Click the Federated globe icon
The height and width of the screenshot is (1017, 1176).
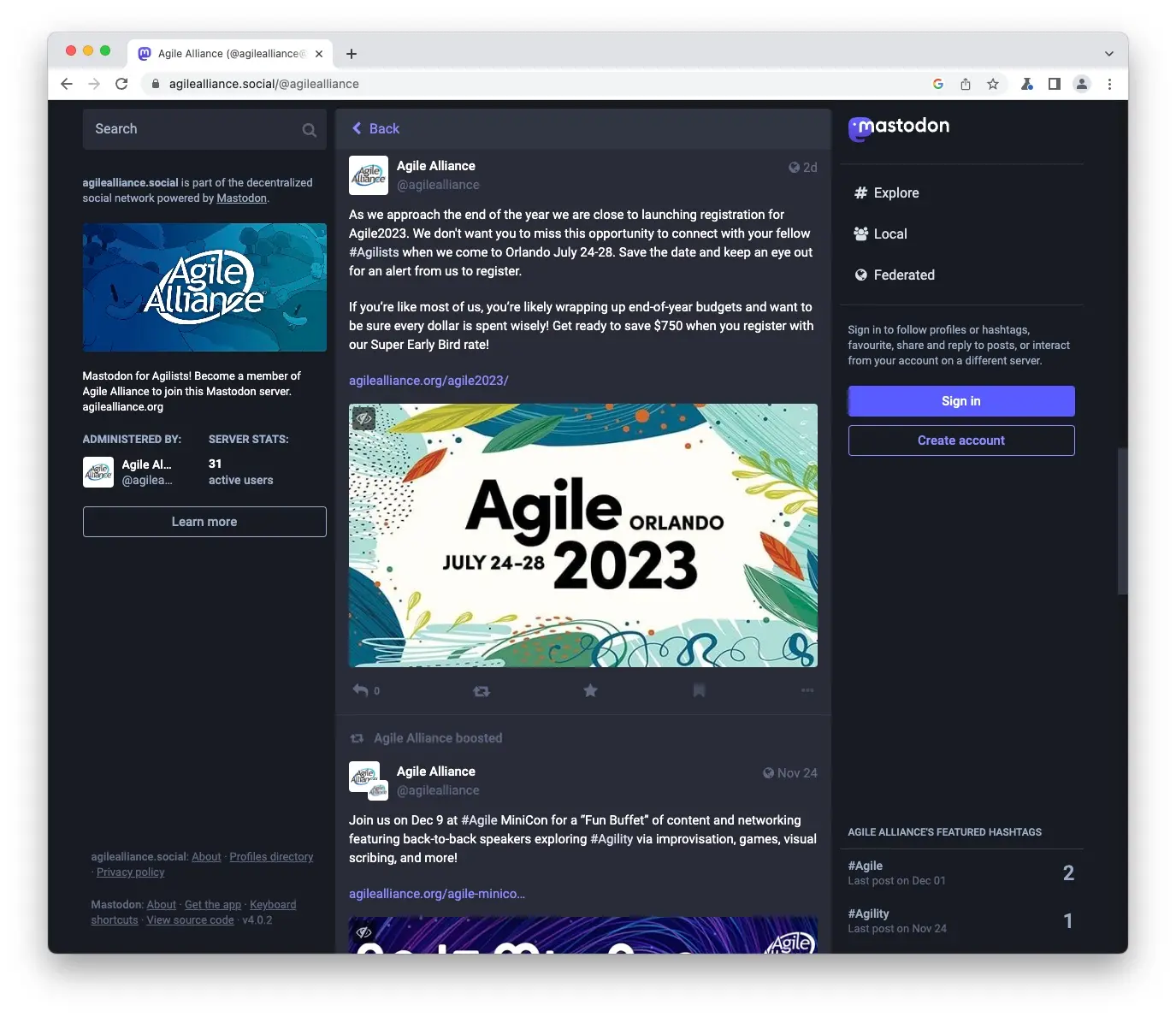tap(861, 275)
